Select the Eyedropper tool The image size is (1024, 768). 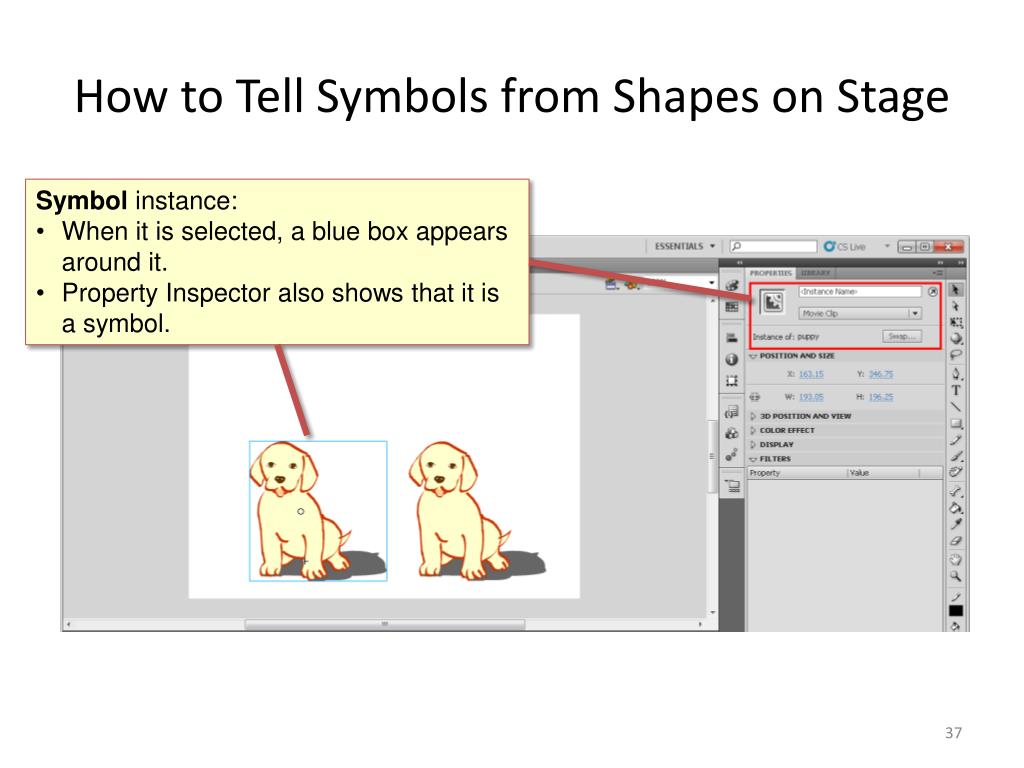[955, 524]
